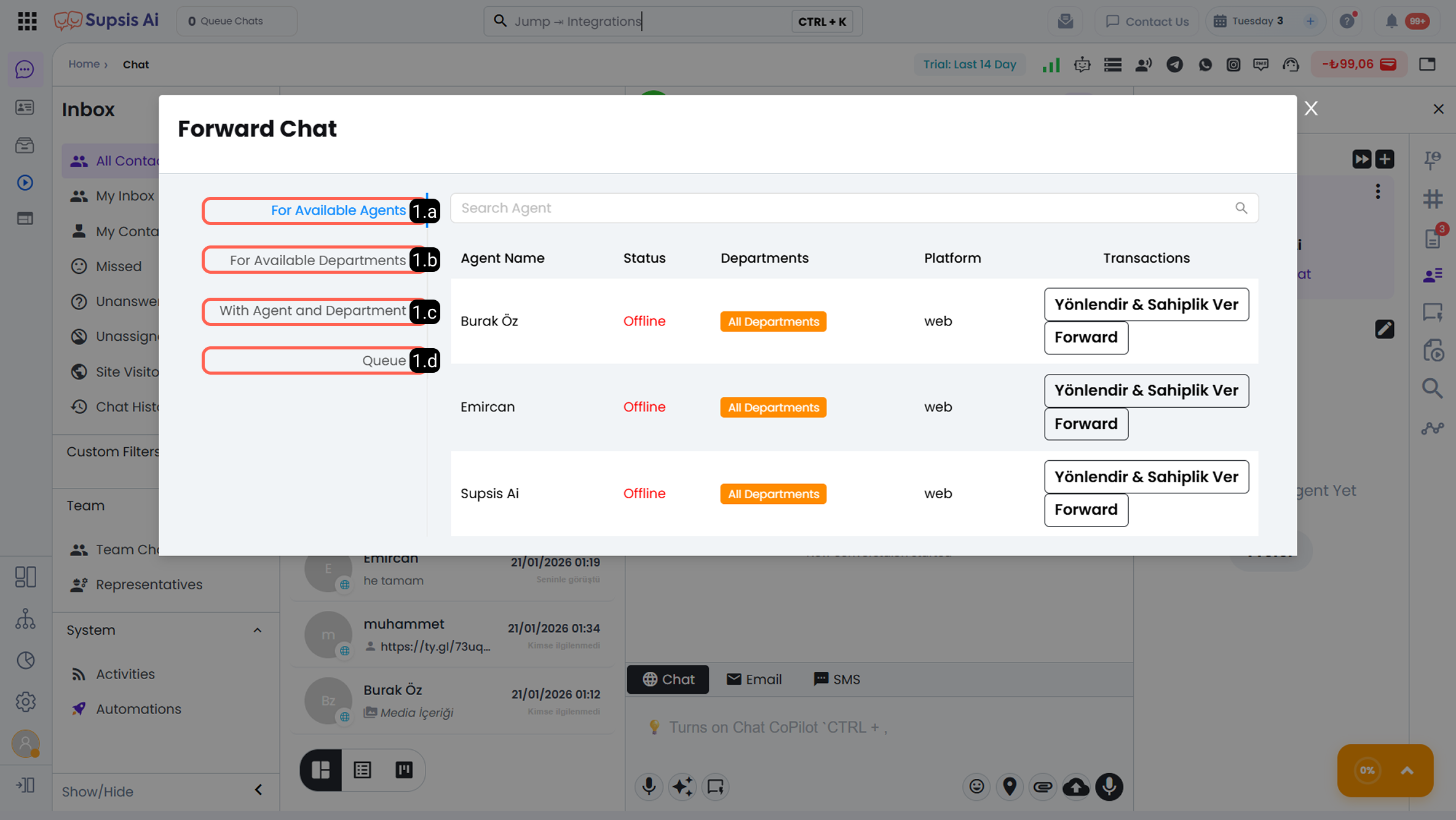Click the hashtag icon in right sidebar
Screen dimensions: 1456x820
pos(1432,199)
